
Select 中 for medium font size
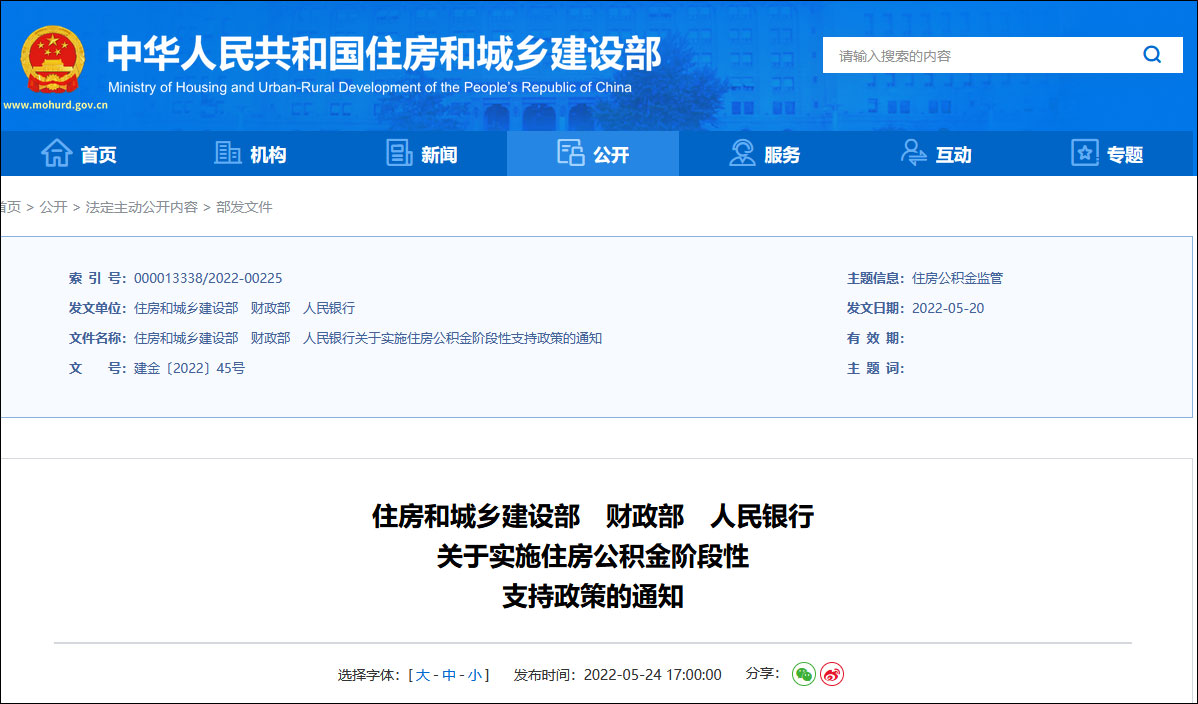click(448, 674)
